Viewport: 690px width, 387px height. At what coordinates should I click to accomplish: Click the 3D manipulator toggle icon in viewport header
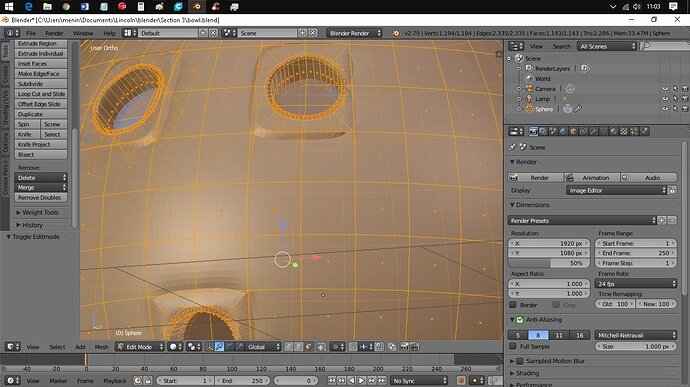pos(209,347)
